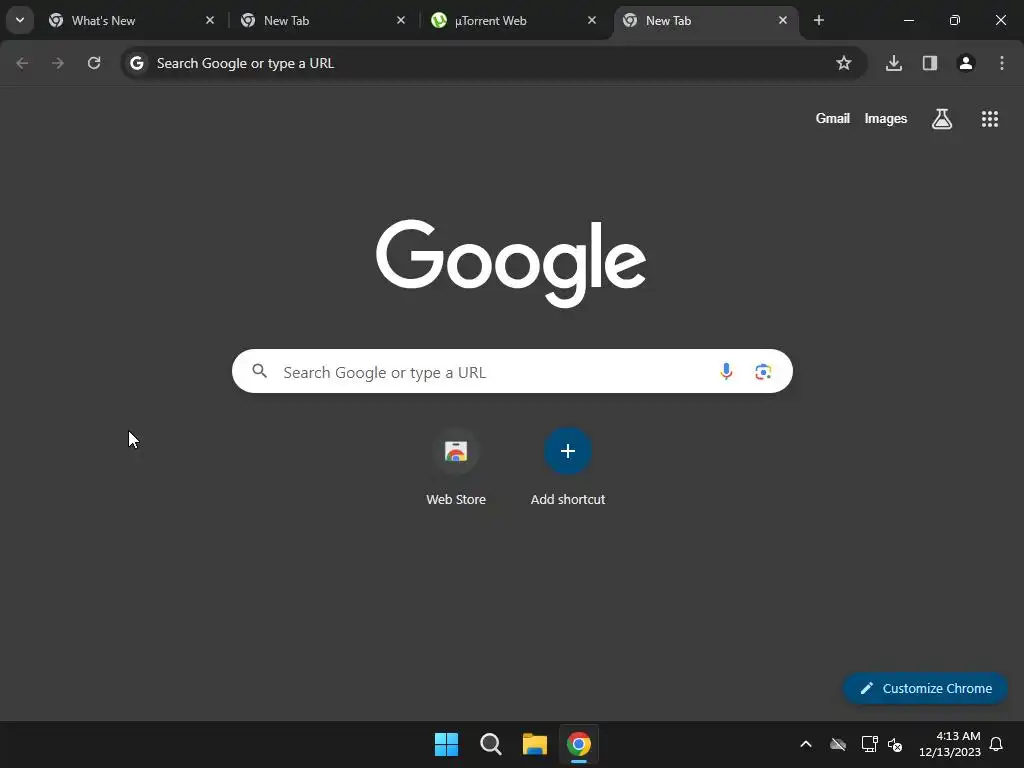
Task: Click the G icon in address bar
Action: (136, 63)
